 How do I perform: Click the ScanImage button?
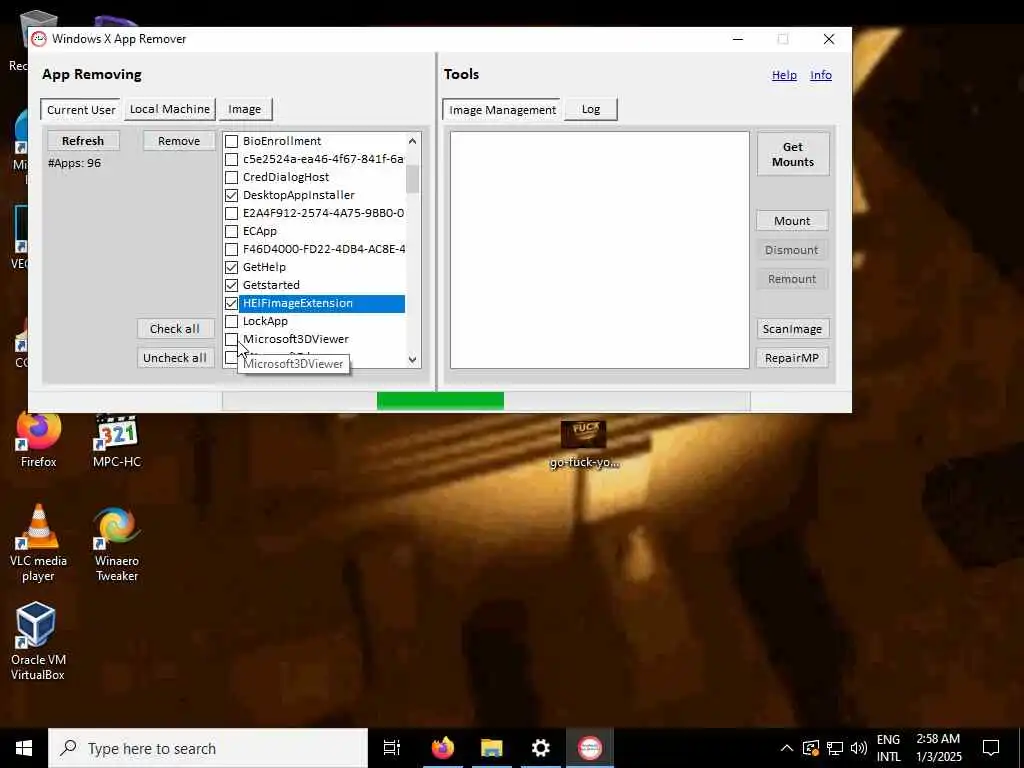pos(792,328)
